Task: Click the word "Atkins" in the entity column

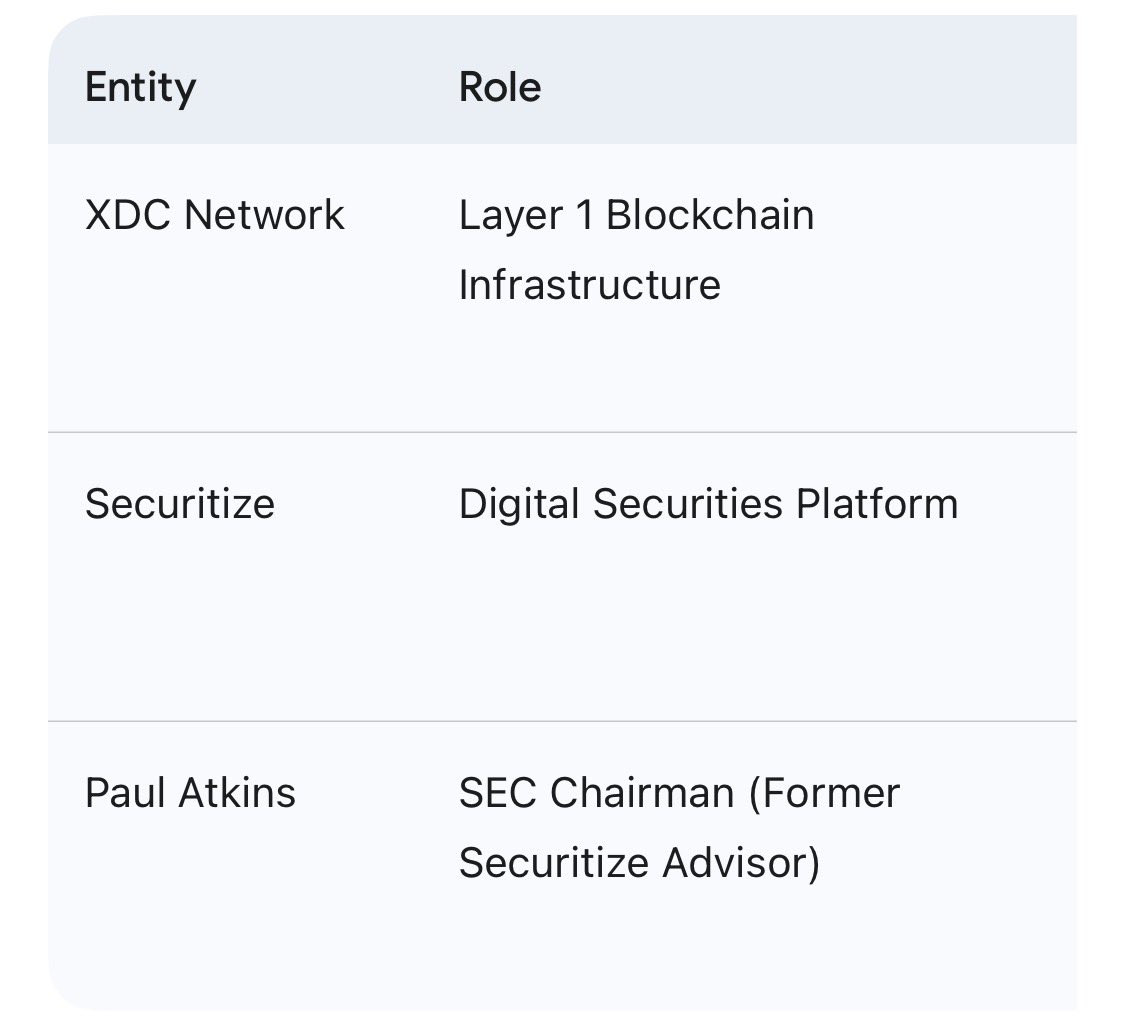Action: pyautogui.click(x=237, y=793)
